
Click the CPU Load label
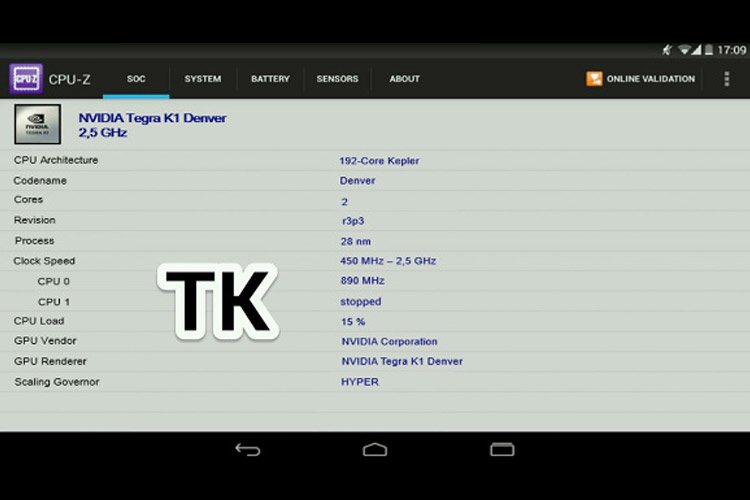tap(39, 321)
